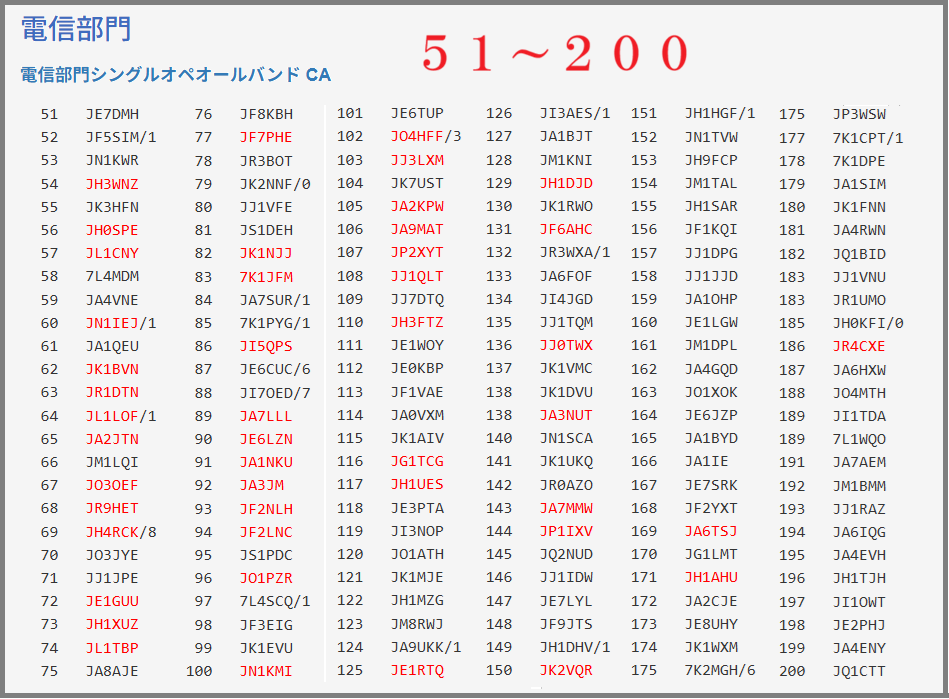Select red callsign 7K1JFM
Viewport: 949px width, 699px height.
[266, 277]
